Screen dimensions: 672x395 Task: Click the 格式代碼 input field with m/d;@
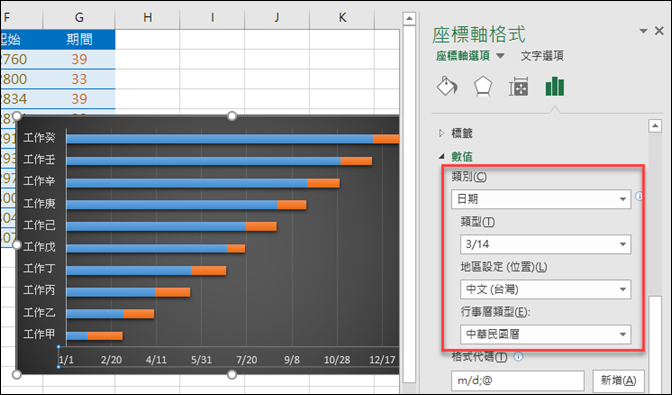pyautogui.click(x=518, y=380)
